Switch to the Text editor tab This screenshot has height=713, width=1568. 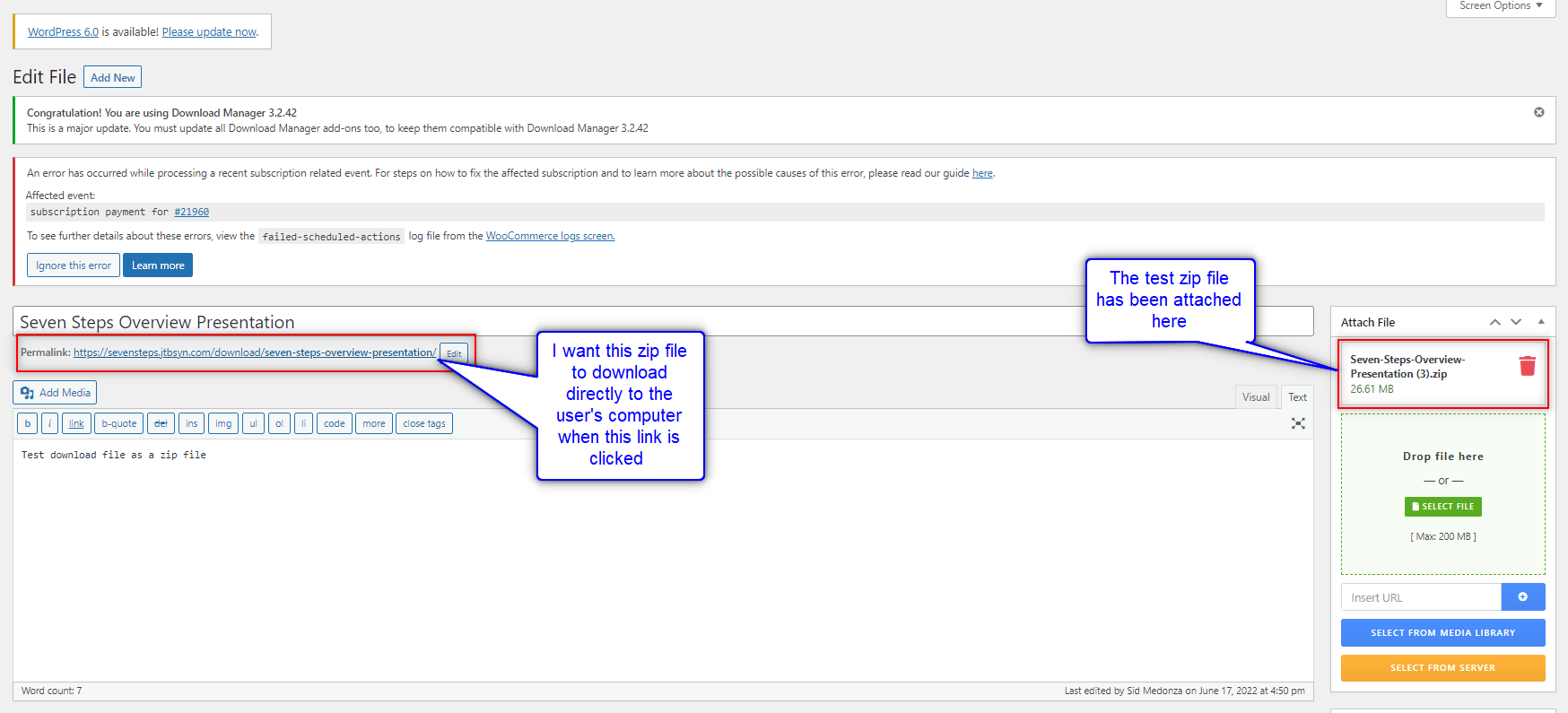coord(1297,397)
